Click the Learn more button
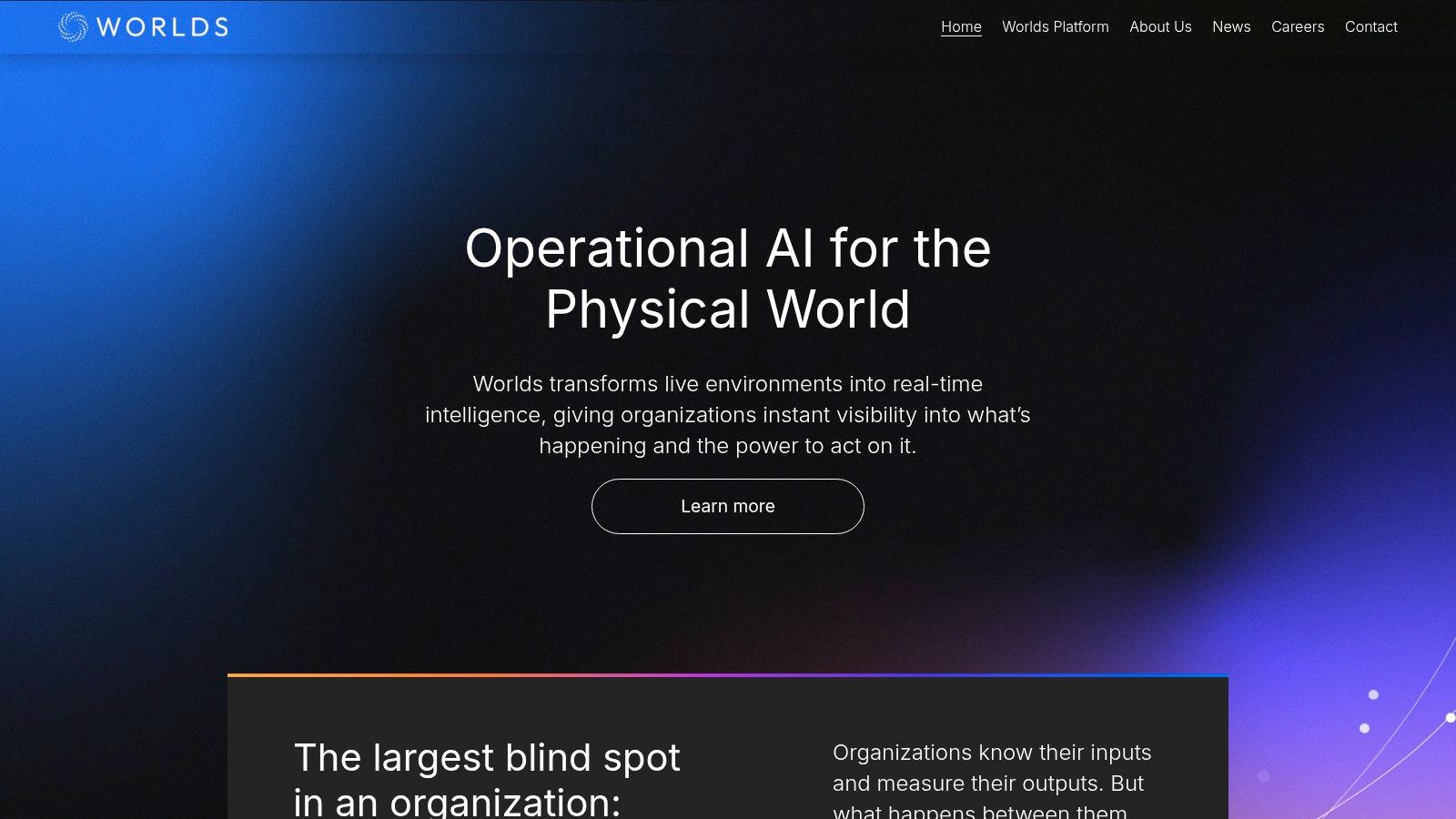Viewport: 1456px width, 819px height. 728,506
